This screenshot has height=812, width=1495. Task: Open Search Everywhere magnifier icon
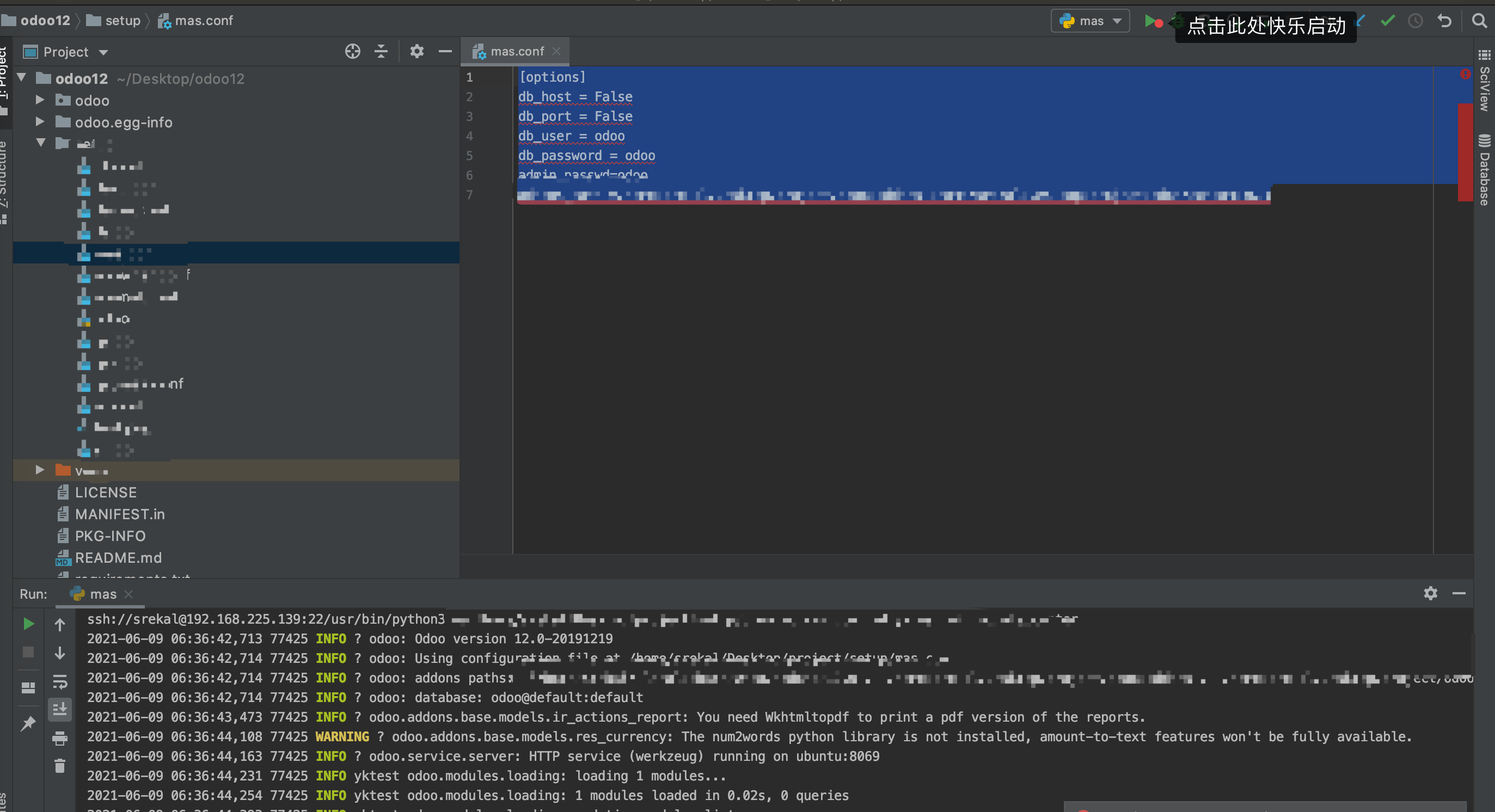tap(1479, 21)
